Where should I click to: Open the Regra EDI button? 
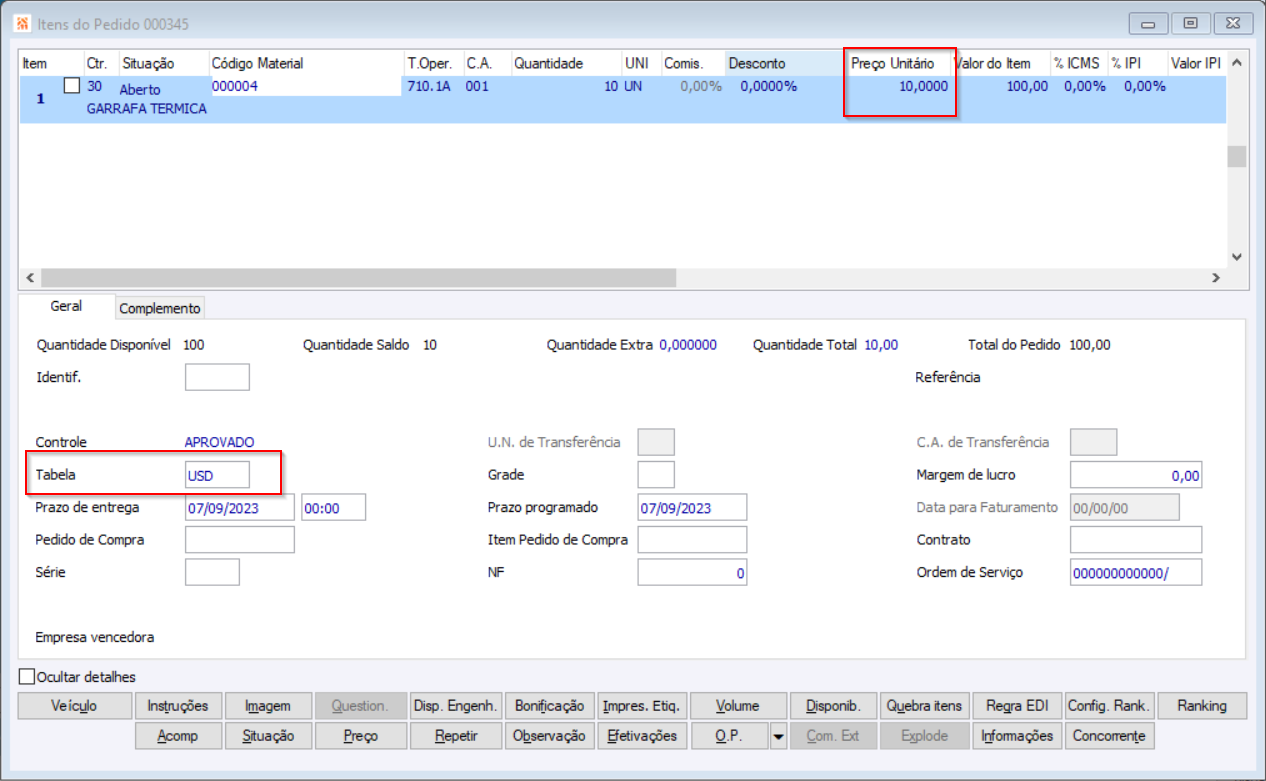point(1017,706)
